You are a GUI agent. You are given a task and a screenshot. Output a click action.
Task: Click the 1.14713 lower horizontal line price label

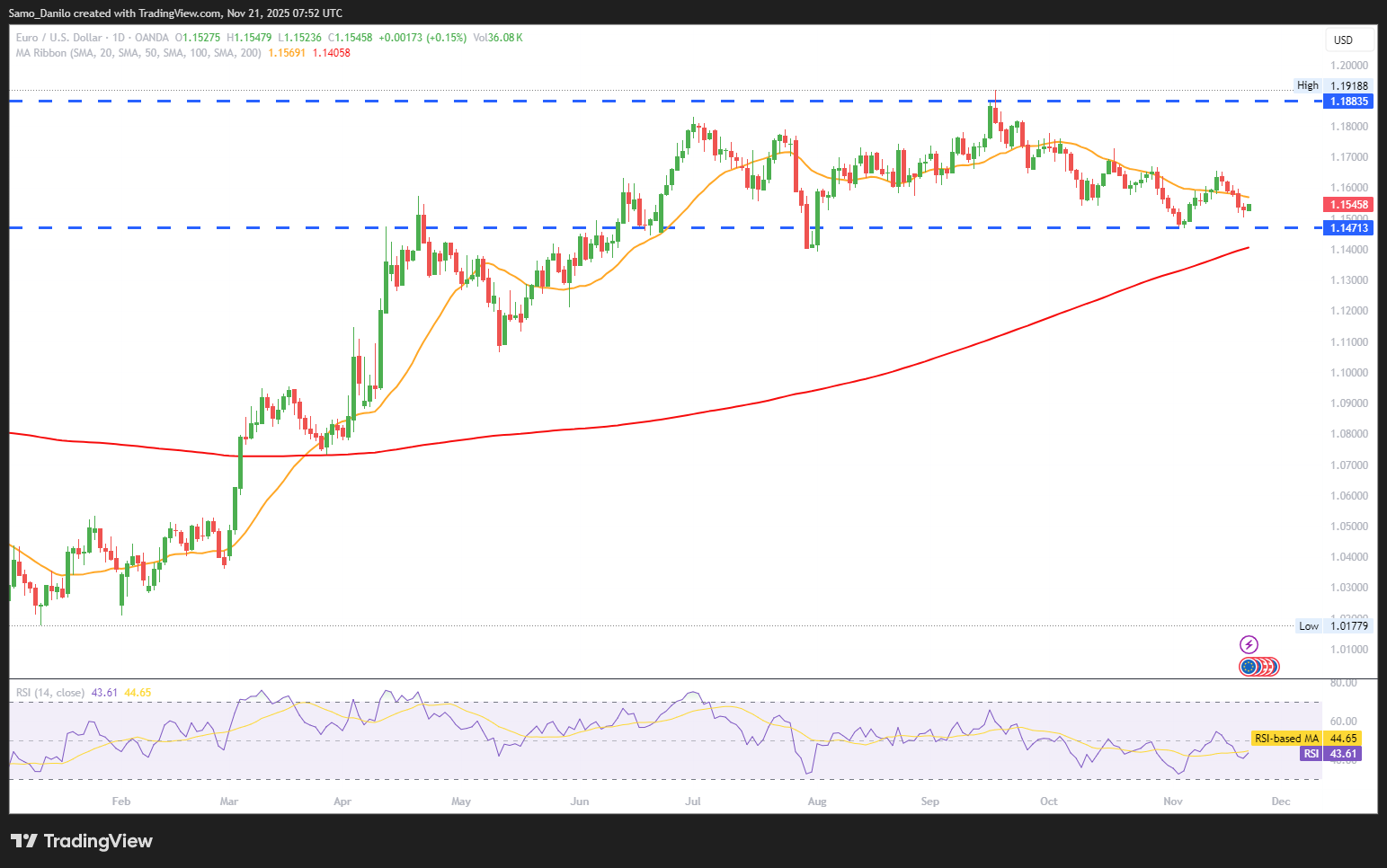pos(1348,228)
